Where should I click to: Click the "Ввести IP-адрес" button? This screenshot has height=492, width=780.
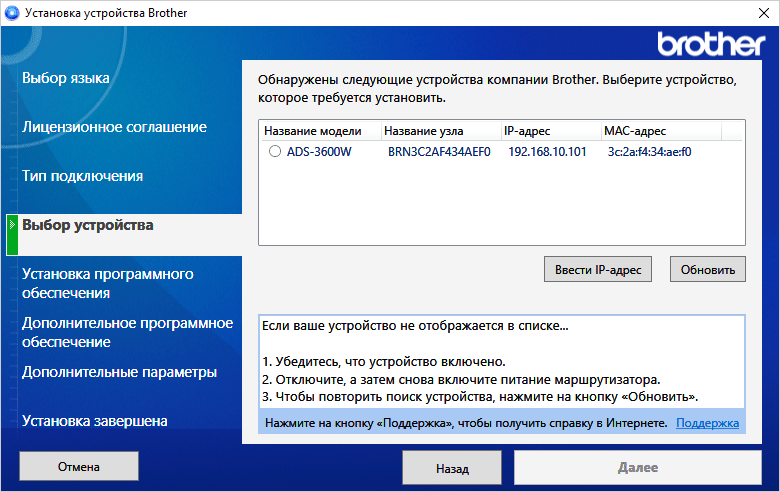[x=597, y=269]
